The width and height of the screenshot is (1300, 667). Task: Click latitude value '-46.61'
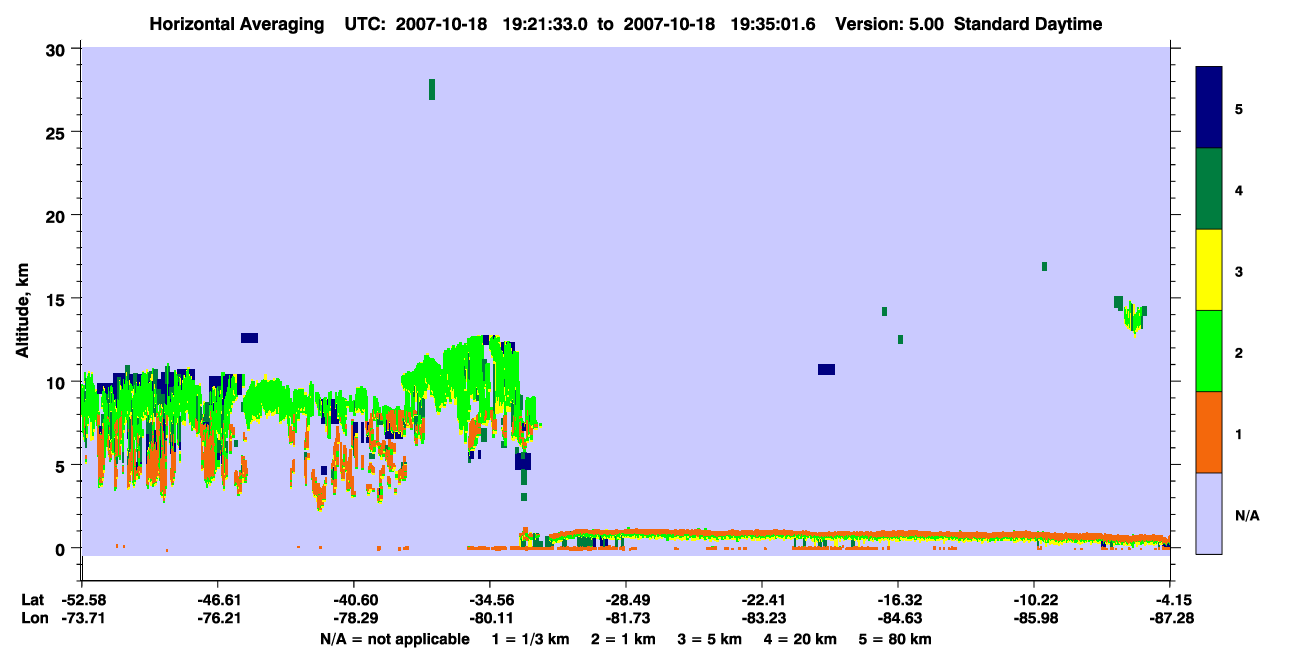pos(217,600)
